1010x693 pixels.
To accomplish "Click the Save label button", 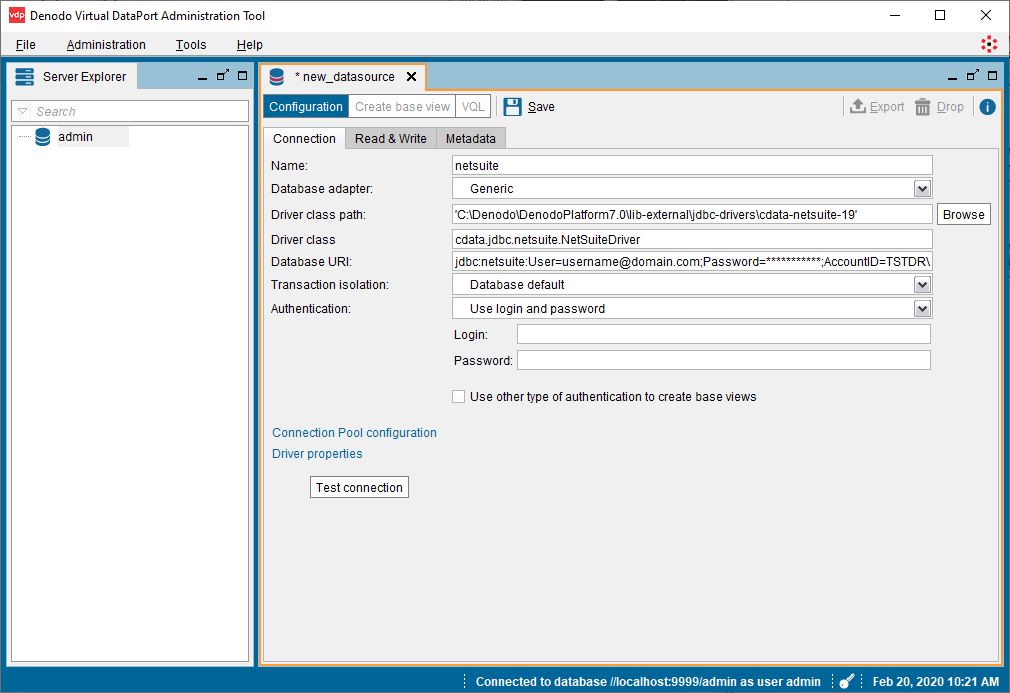I will [541, 107].
